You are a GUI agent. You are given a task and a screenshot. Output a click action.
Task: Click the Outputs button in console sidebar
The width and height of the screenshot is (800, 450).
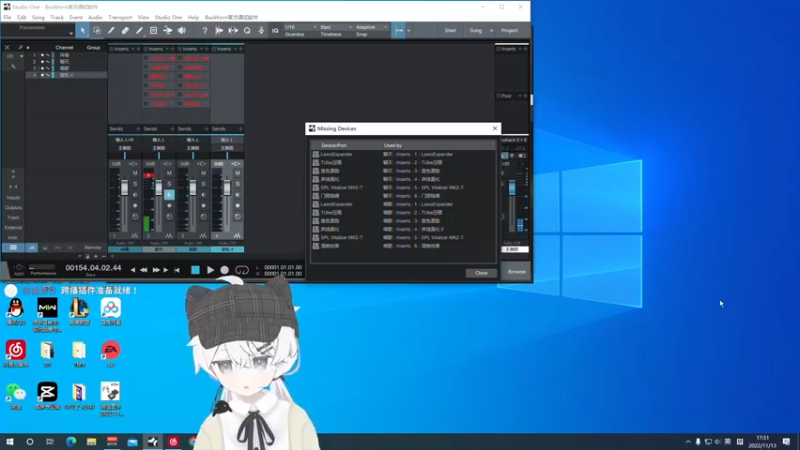13,208
